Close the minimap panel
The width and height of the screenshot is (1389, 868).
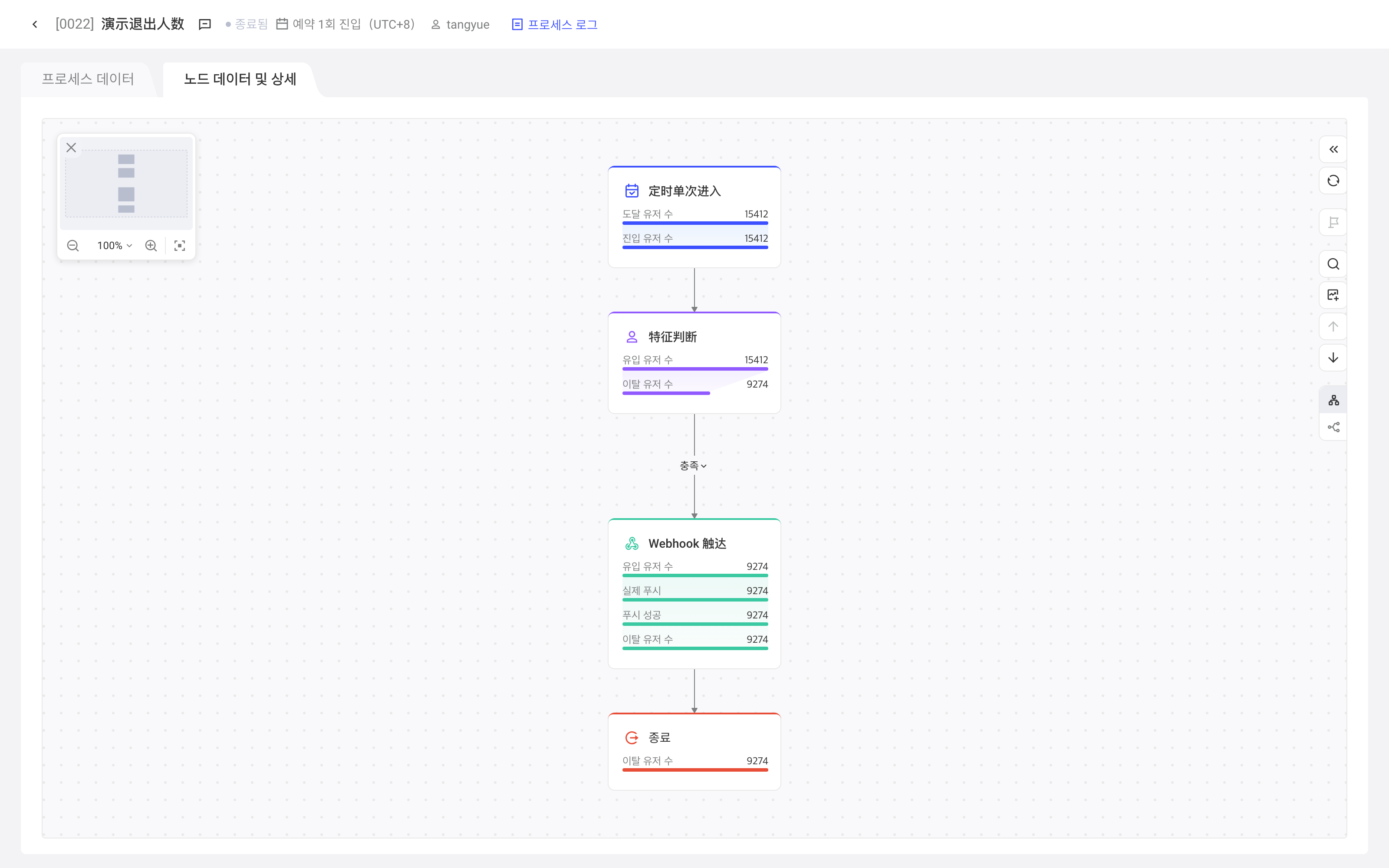point(71,148)
